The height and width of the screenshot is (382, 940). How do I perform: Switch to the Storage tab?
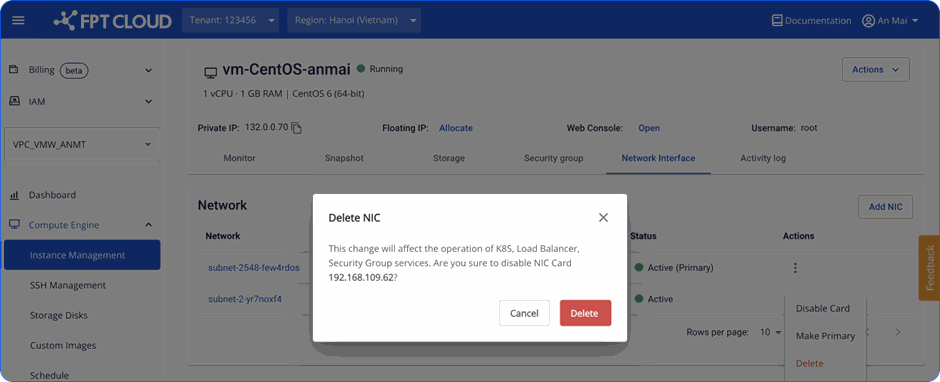click(x=449, y=158)
